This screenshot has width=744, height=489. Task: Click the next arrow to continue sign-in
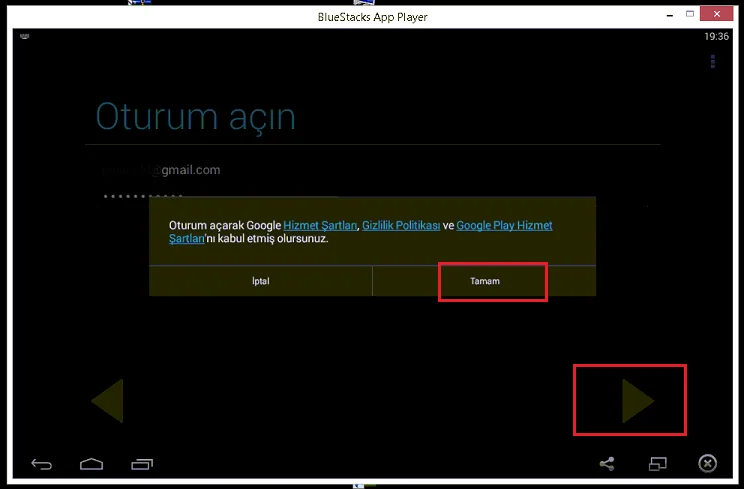638,401
